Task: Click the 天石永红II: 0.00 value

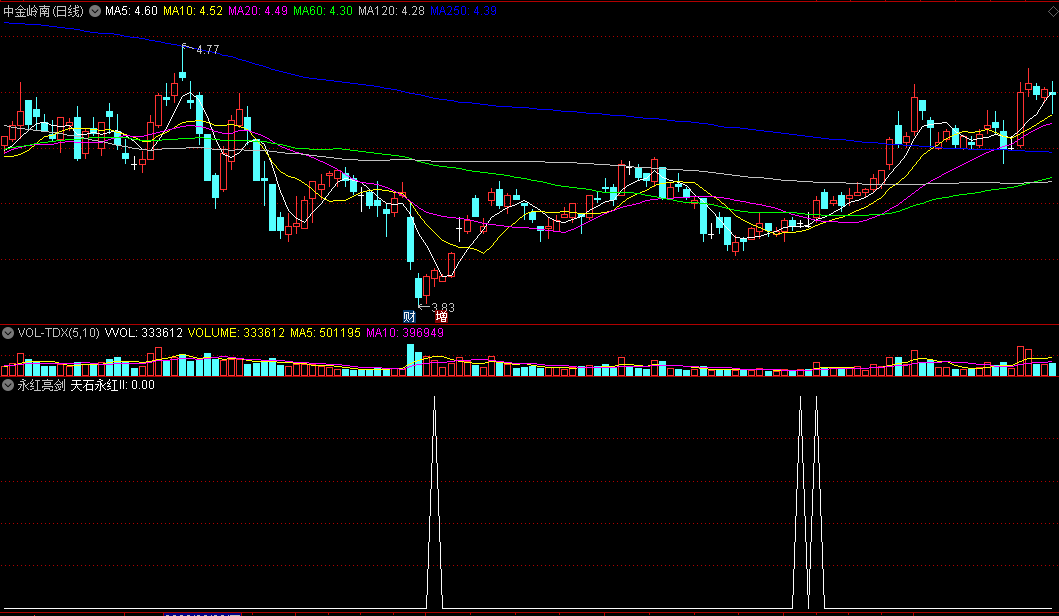Action: tap(112, 385)
